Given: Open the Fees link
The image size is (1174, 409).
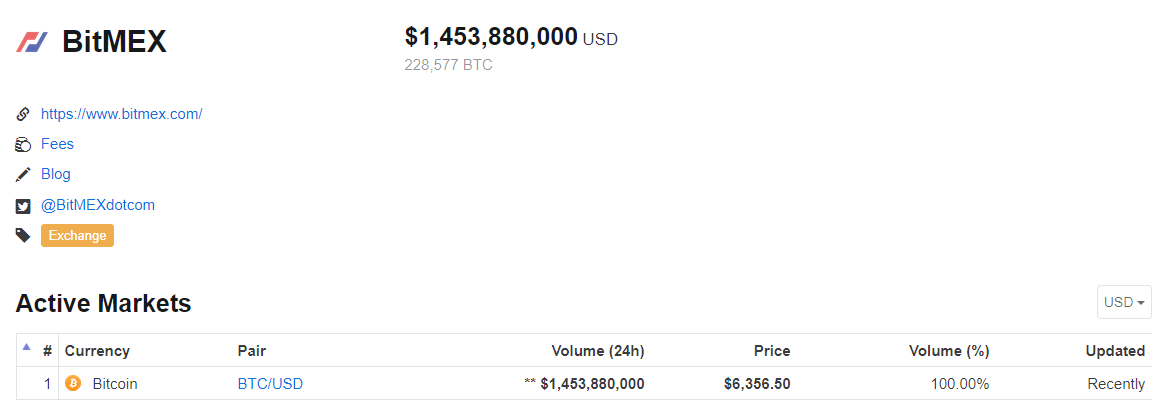Looking at the screenshot, I should [57, 144].
